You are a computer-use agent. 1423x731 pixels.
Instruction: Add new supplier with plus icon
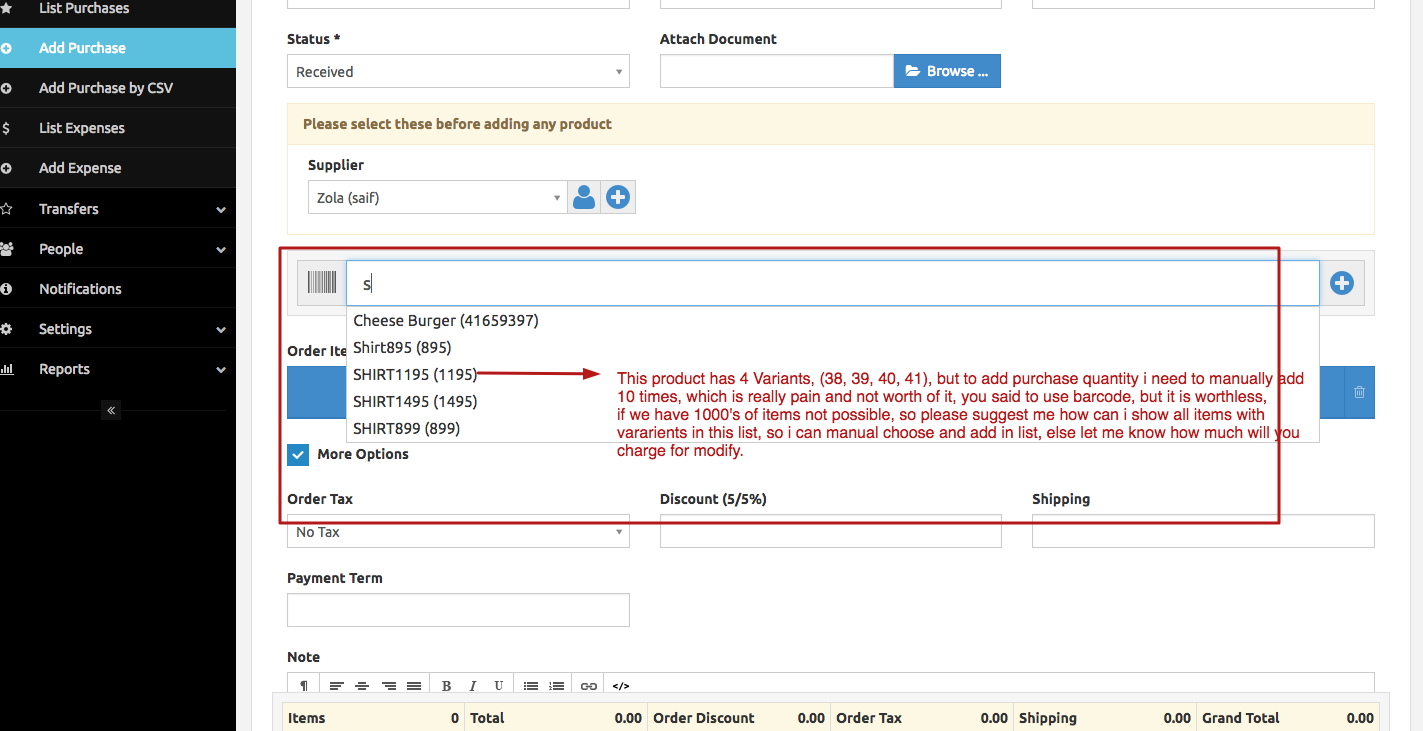click(x=618, y=198)
